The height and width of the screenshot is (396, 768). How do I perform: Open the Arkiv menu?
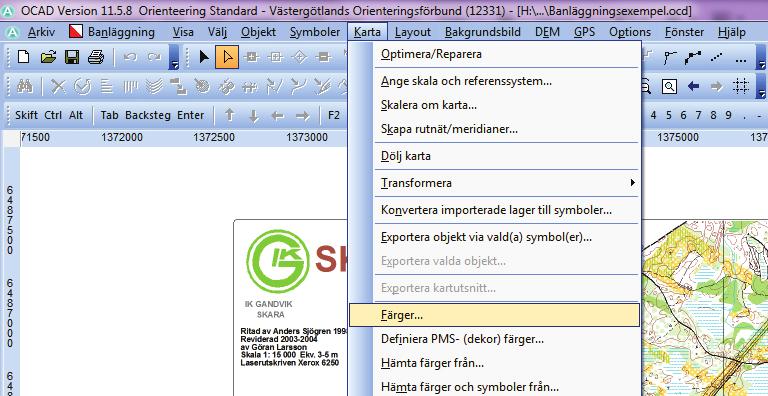41,32
